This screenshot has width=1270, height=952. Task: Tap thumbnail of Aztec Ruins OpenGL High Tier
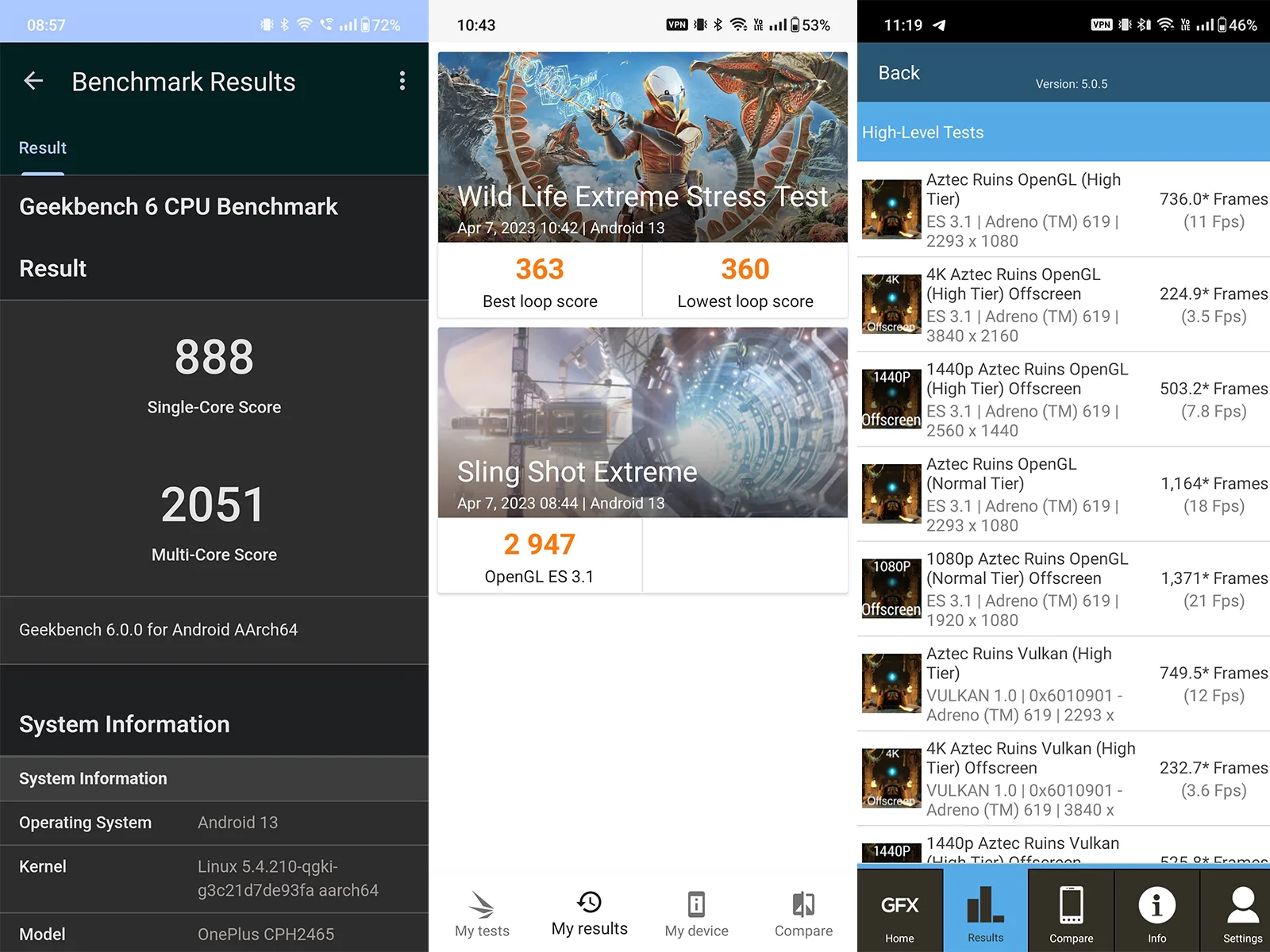click(x=891, y=209)
